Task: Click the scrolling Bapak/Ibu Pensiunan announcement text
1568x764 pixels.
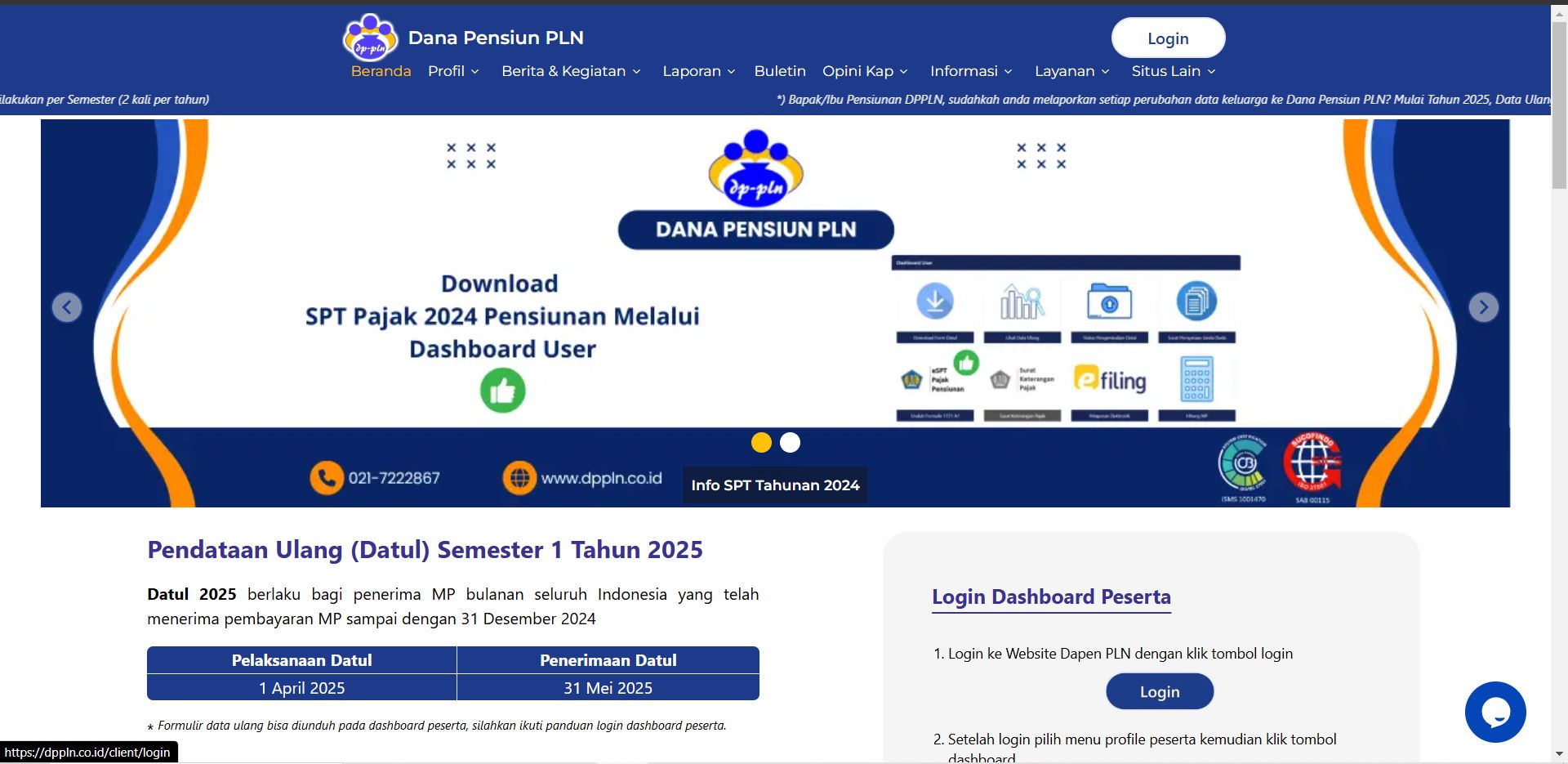Action: [1163, 100]
